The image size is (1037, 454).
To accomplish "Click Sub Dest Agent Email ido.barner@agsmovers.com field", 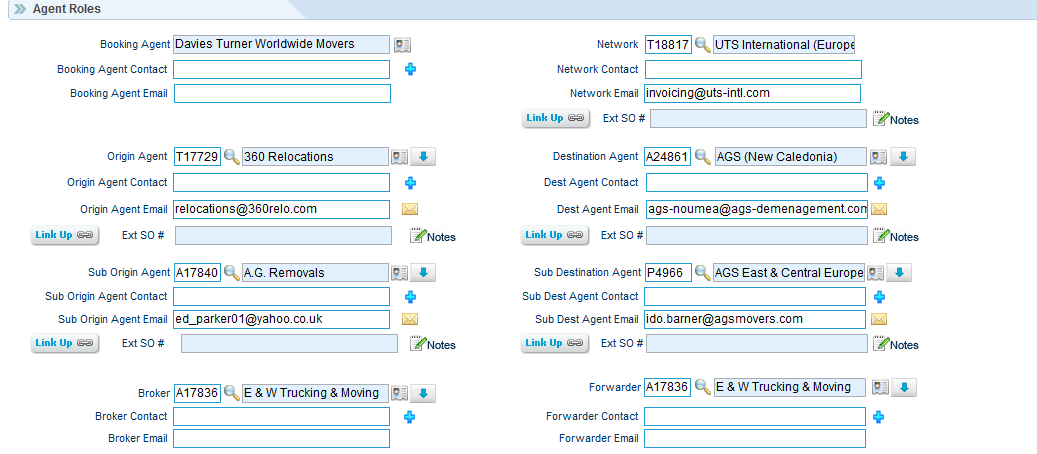I will [755, 319].
